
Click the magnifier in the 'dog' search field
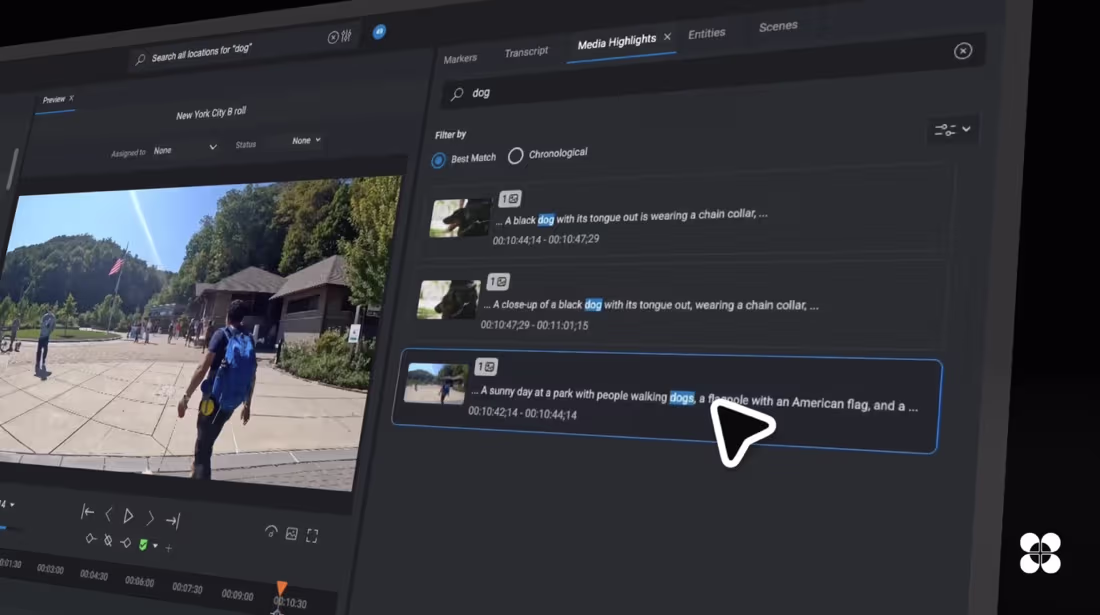pyautogui.click(x=457, y=94)
